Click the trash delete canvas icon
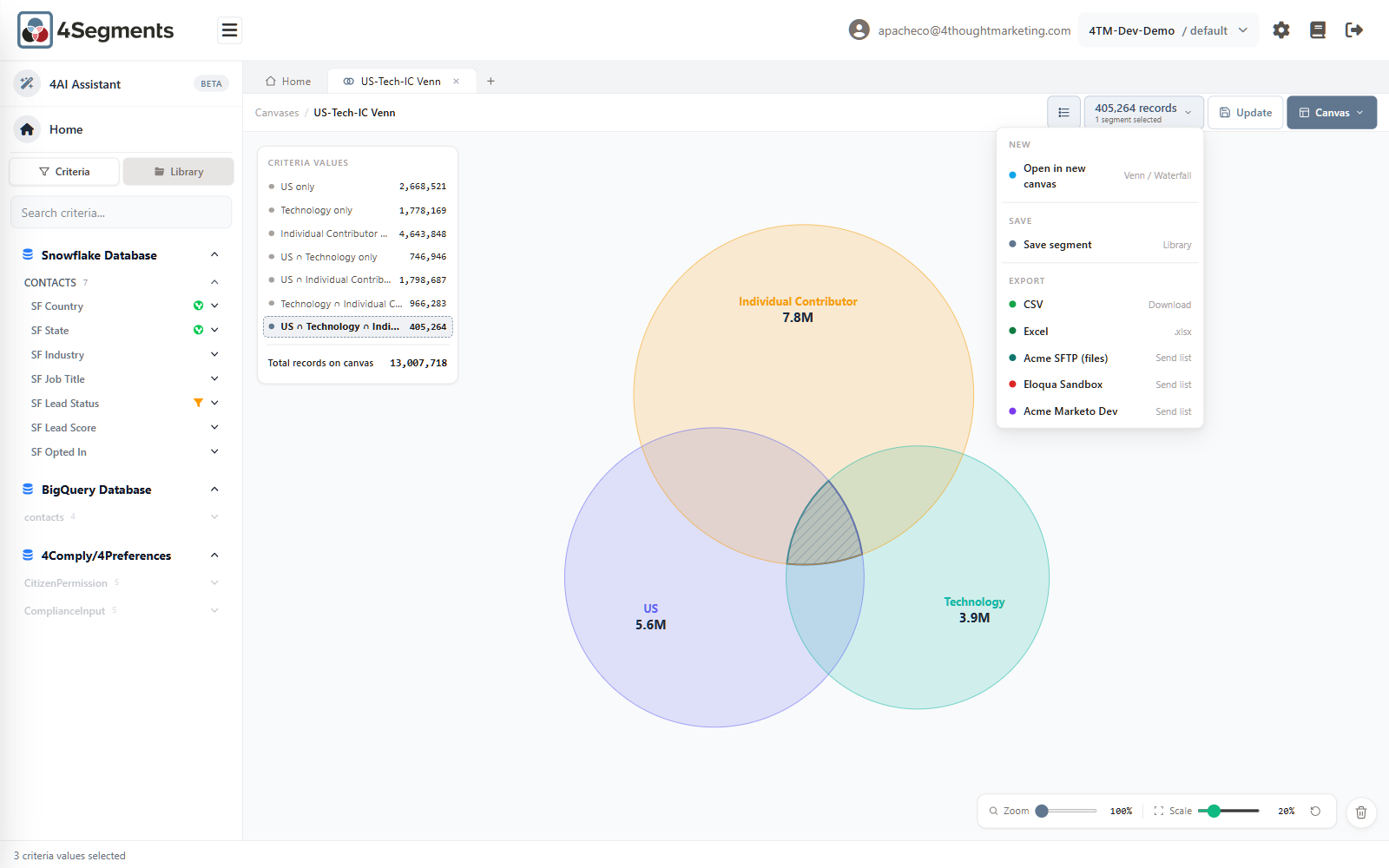Screen dimensions: 1389x868 (x=1361, y=812)
